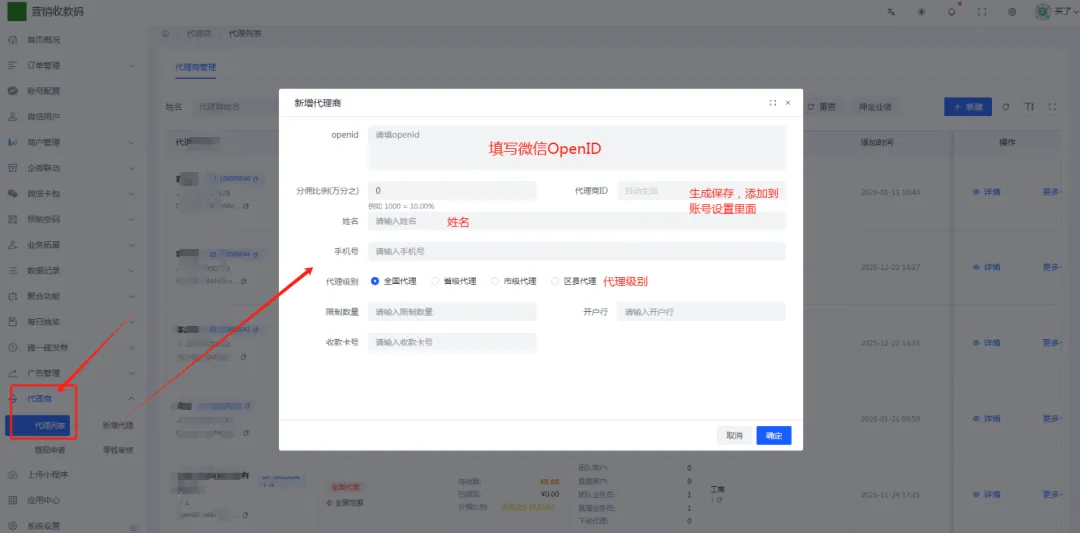Click the 每日抽奖 sidebar icon
This screenshot has height=533, width=1080.
pyautogui.click(x=12, y=322)
